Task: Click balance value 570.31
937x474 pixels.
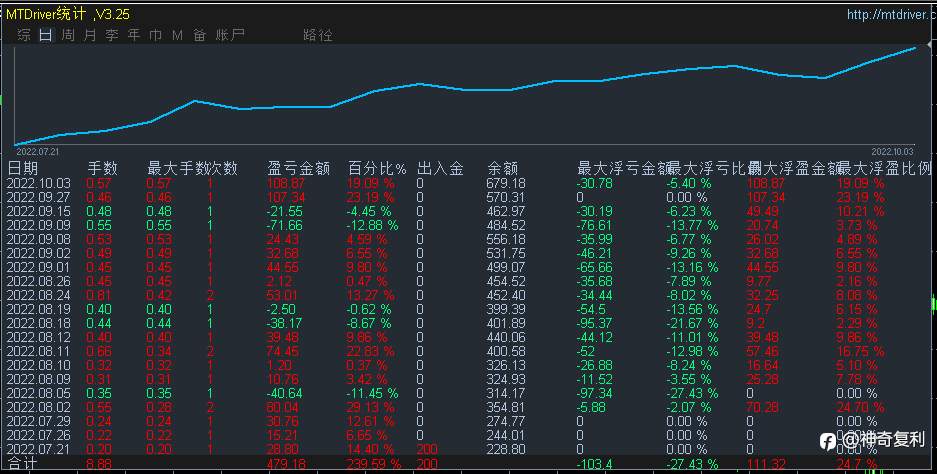Action: tap(506, 197)
